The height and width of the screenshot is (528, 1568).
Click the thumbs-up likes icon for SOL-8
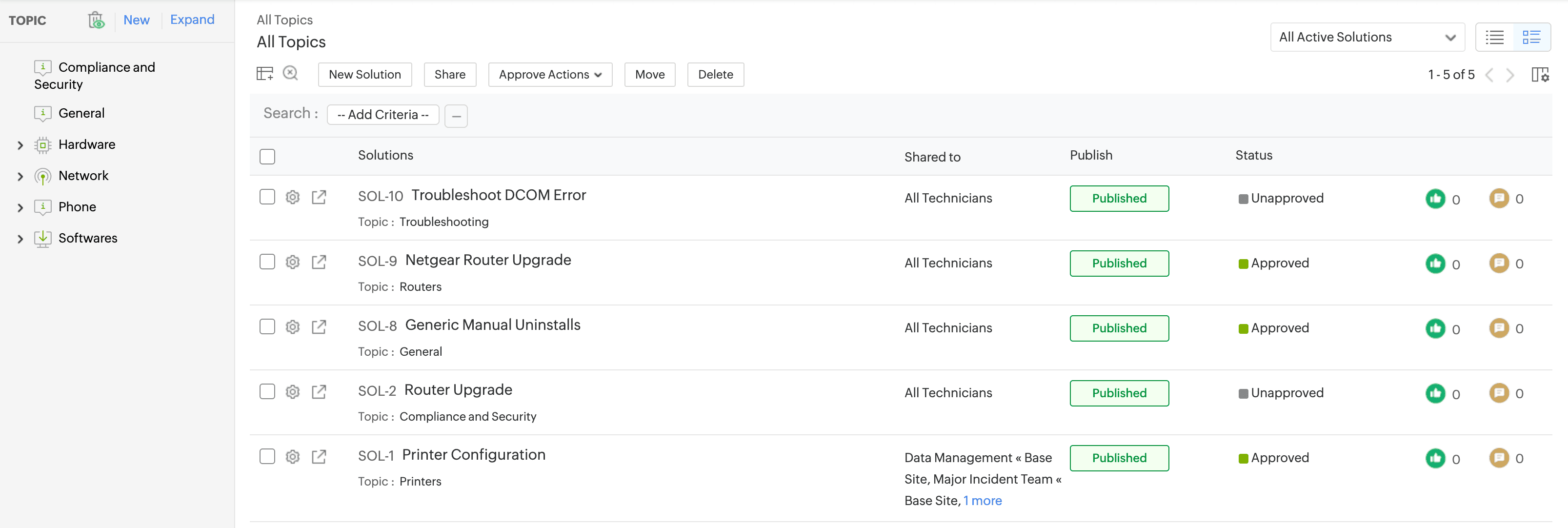(x=1435, y=328)
